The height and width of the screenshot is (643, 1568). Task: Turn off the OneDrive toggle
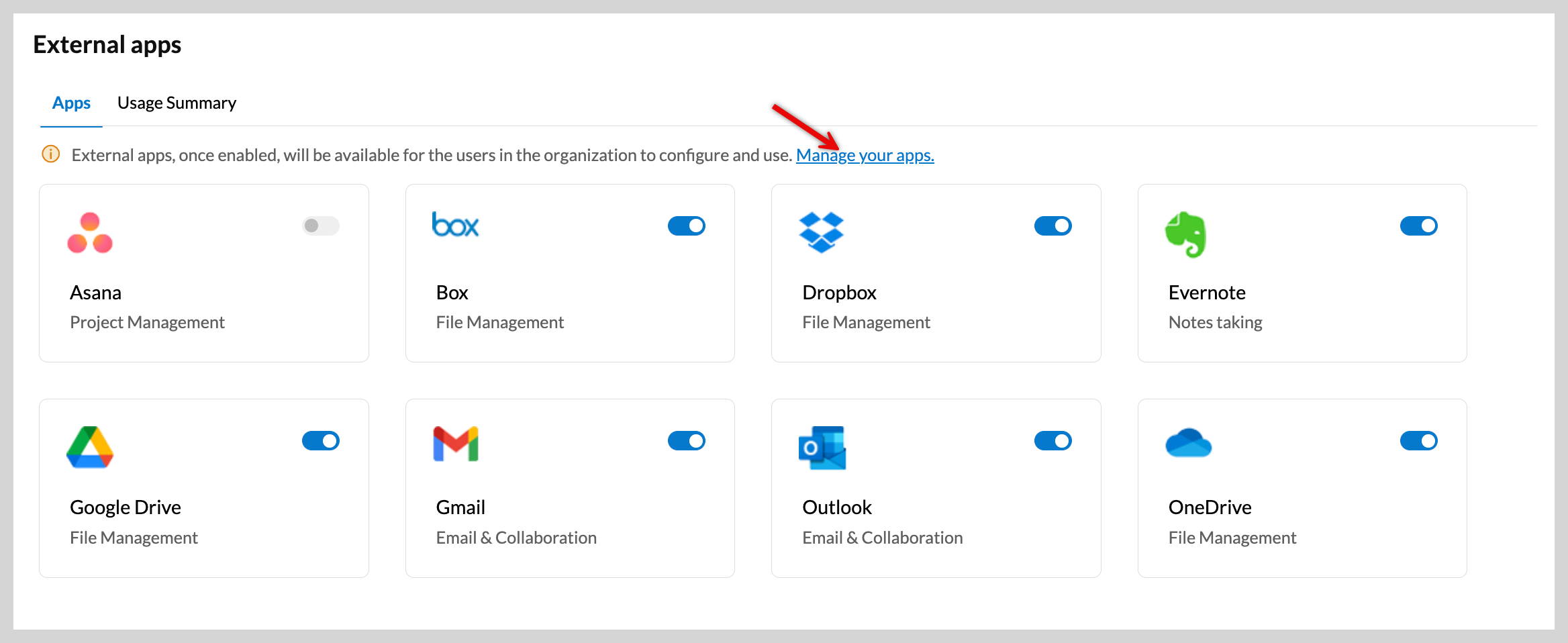click(1418, 441)
